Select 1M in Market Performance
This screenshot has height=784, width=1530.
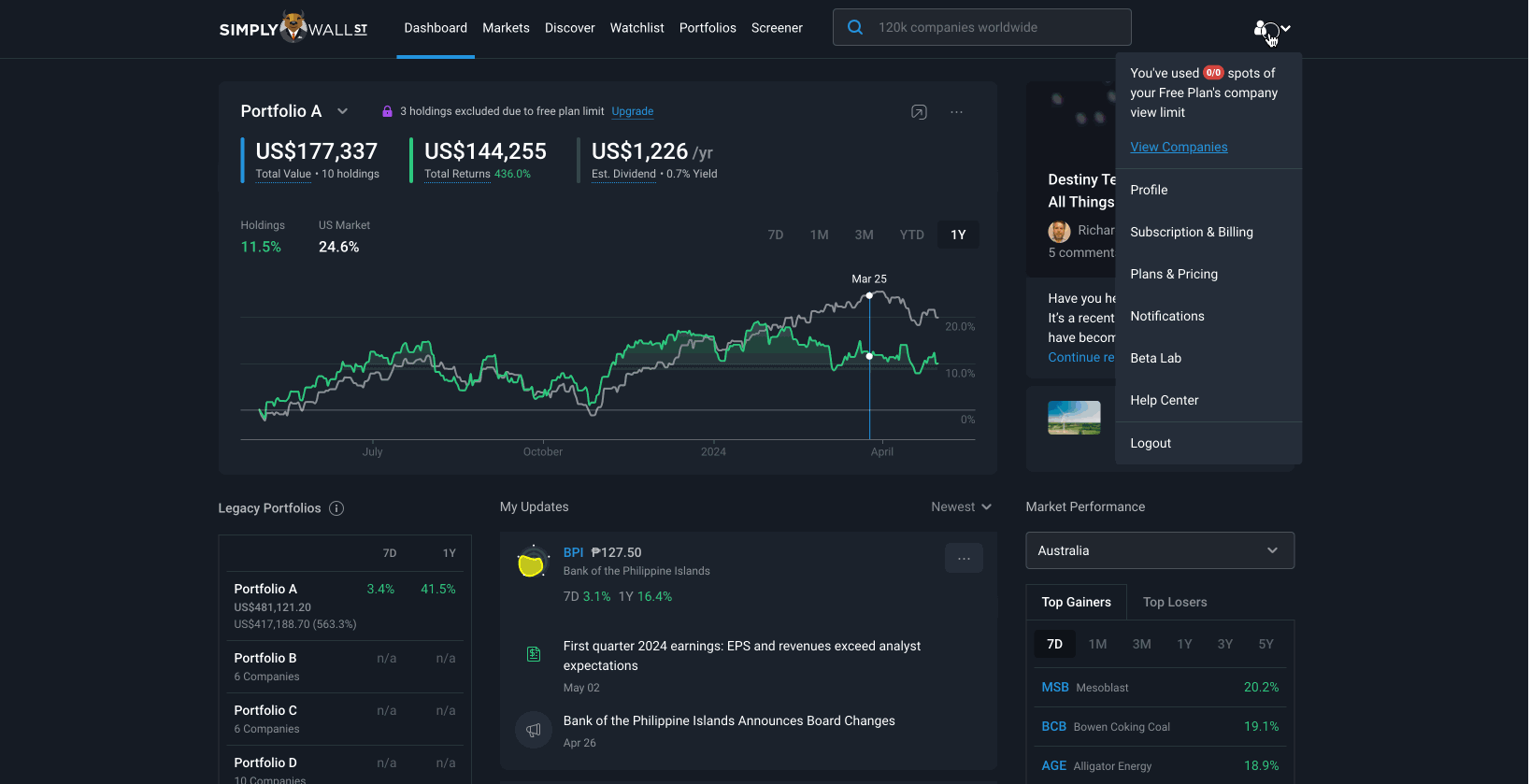(1098, 644)
